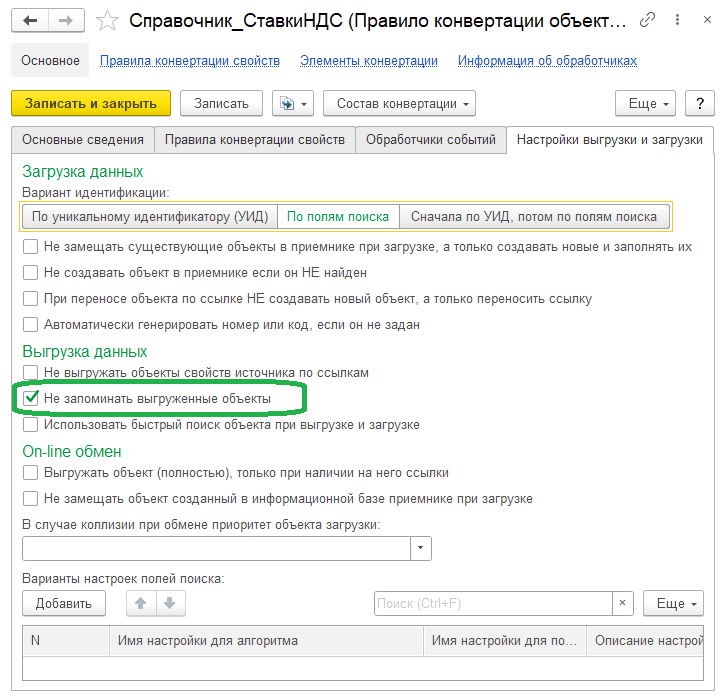
Task: Open help with the question mark button
Action: pos(700,103)
